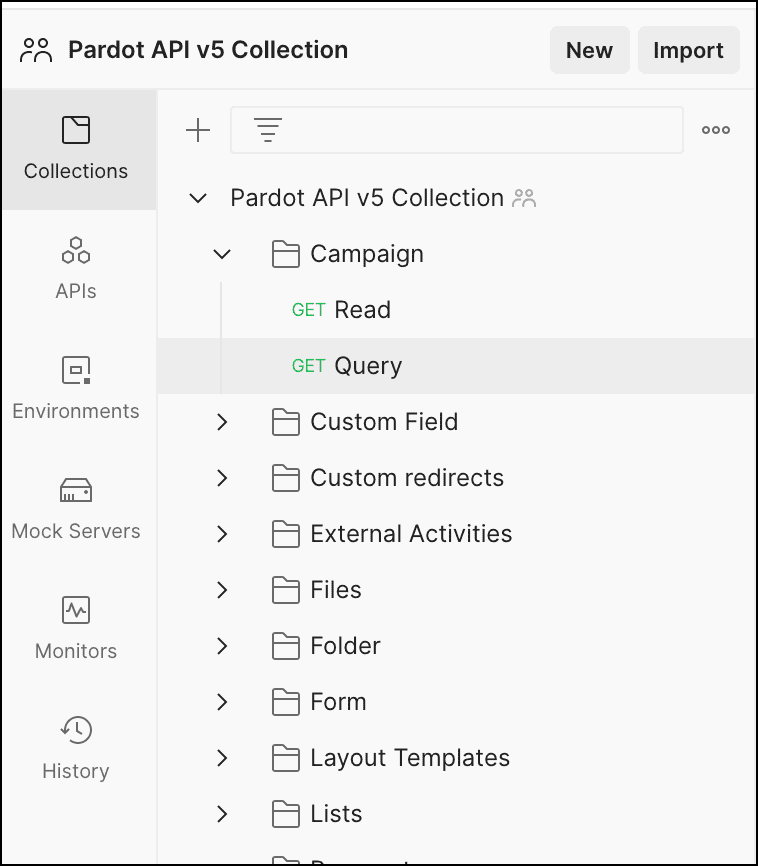
Task: Expand the Layout Templates folder
Action: pyautogui.click(x=222, y=758)
